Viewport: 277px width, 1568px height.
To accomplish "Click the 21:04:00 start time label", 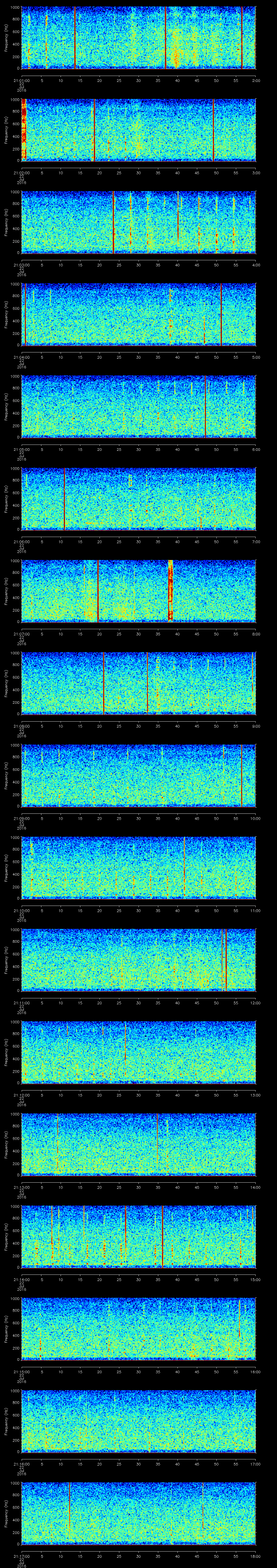I will 21,357.
